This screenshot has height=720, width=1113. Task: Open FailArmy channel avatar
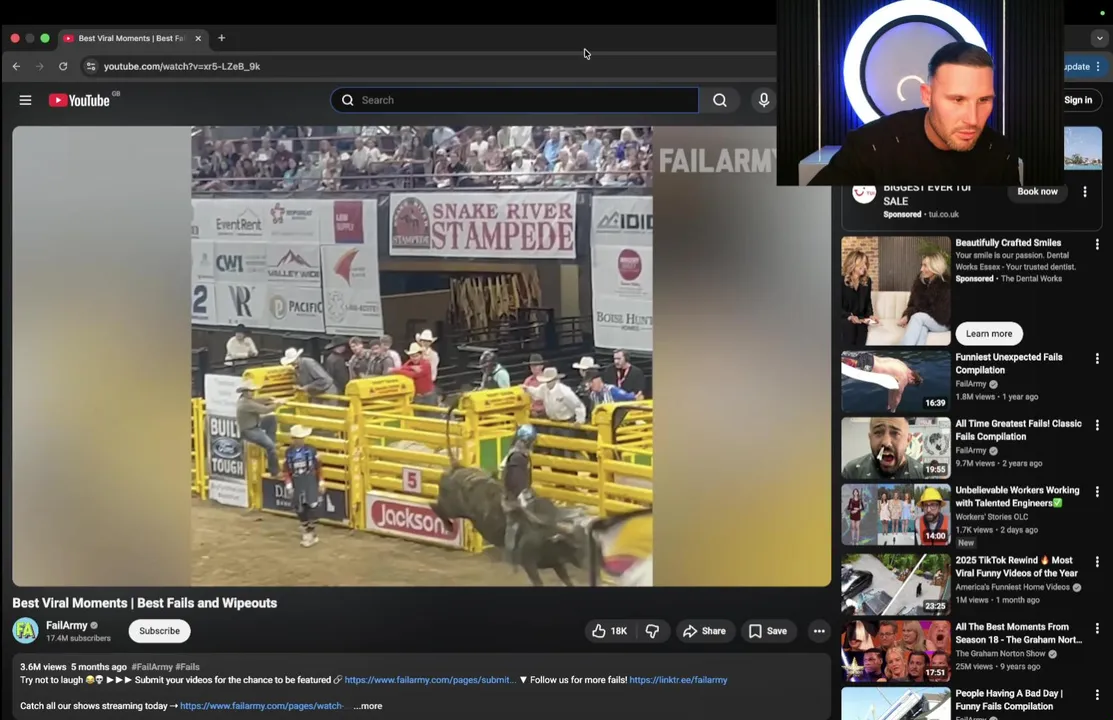(x=26, y=631)
